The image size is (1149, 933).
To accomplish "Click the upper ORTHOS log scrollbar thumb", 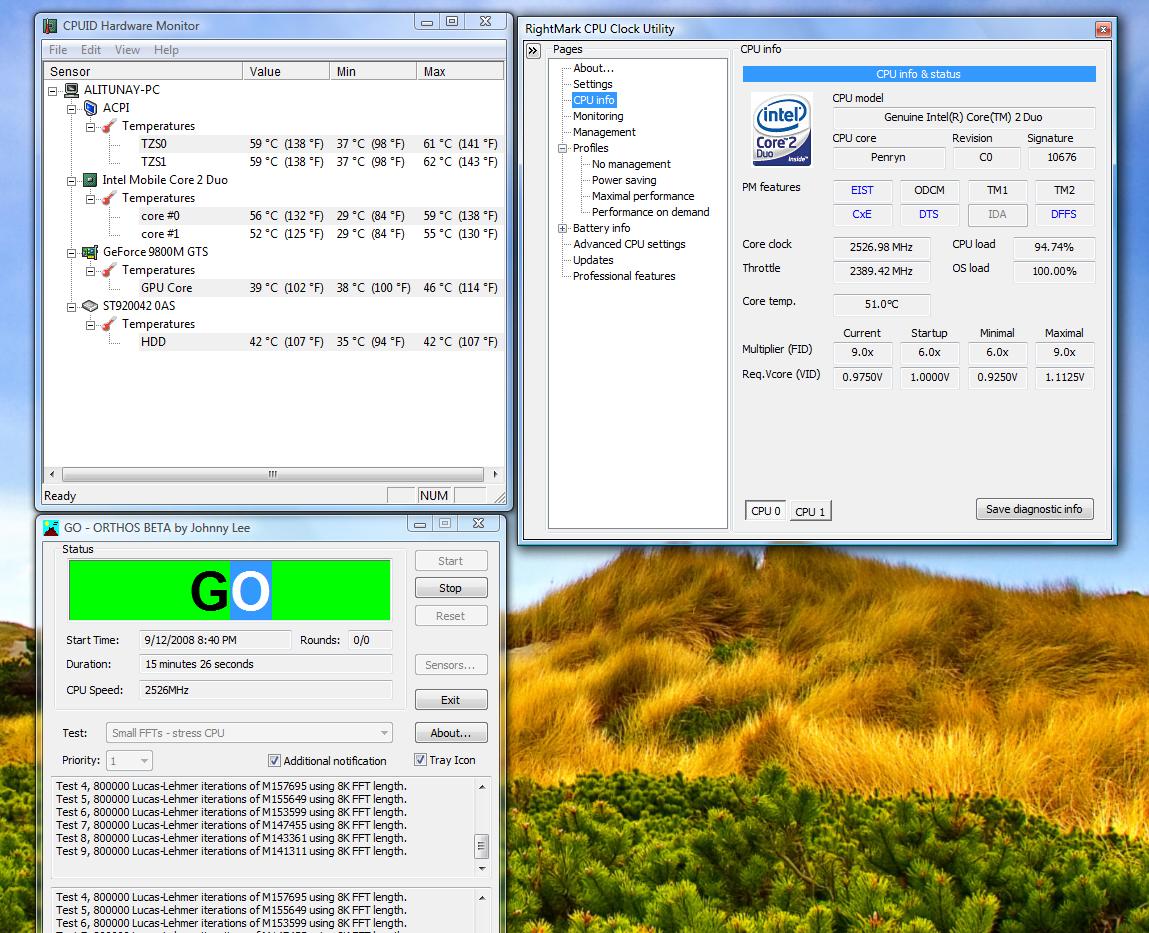I will click(x=481, y=845).
